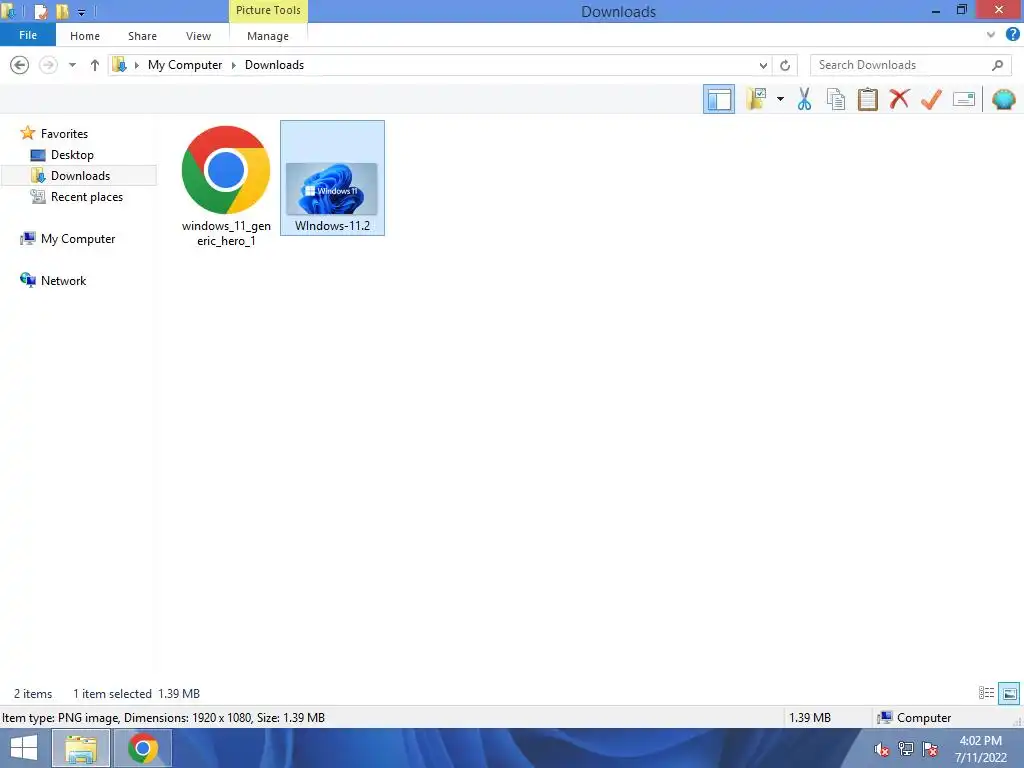Expand the ribbon with chevron

pos(991,35)
